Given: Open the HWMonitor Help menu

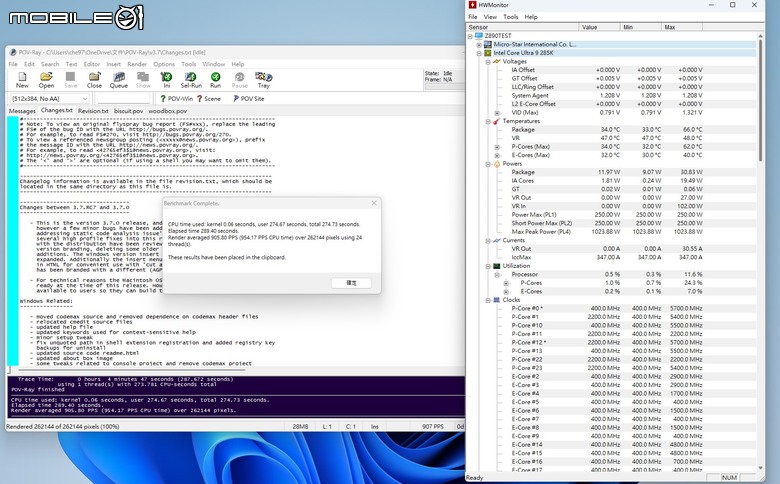Looking at the screenshot, I should pyautogui.click(x=531, y=17).
